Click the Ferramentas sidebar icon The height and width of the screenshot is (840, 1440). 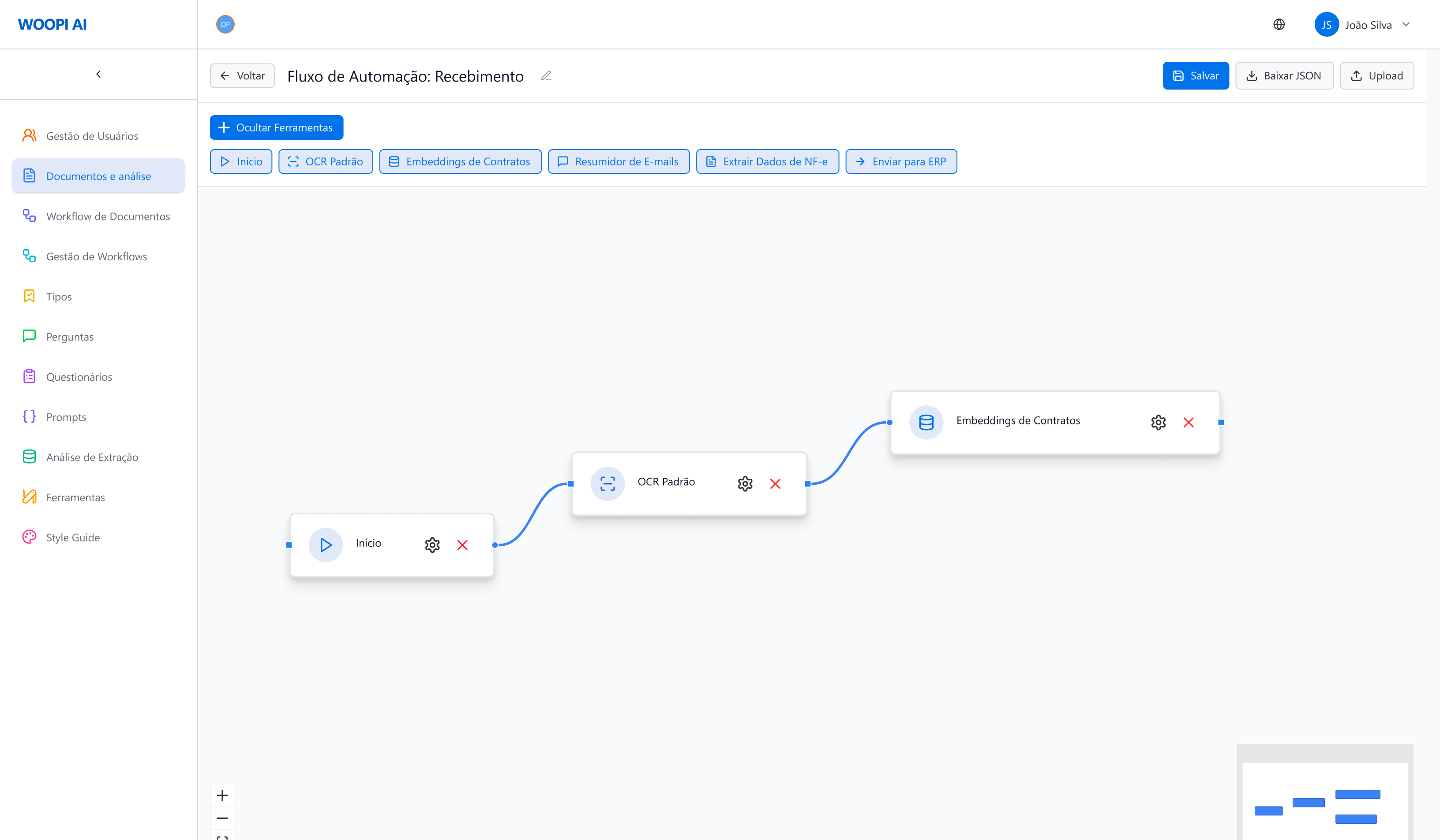29,497
